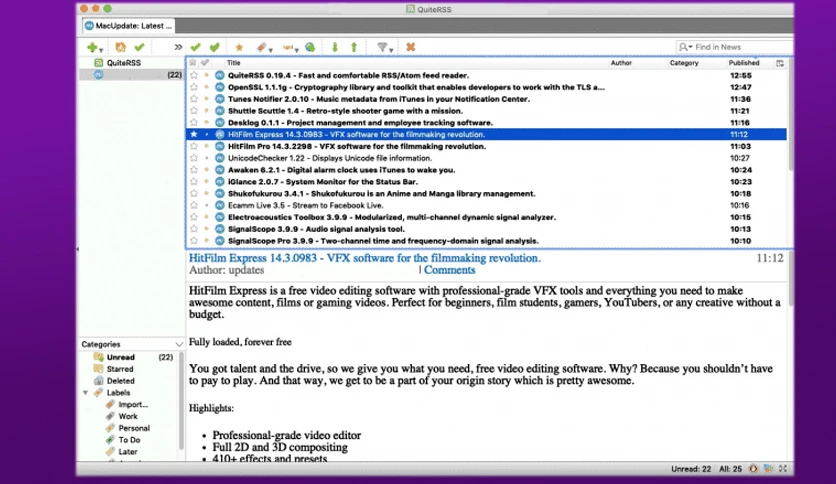The image size is (836, 484).
Task: Select the QuiteRSS folder in feed tree
Action: point(124,63)
